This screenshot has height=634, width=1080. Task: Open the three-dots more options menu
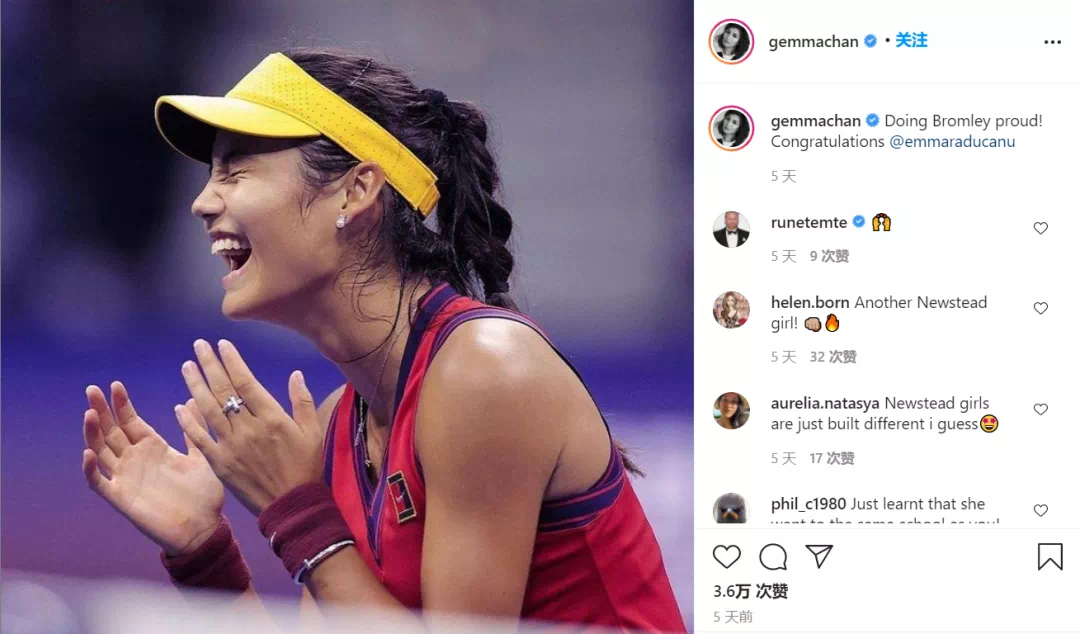1052,42
